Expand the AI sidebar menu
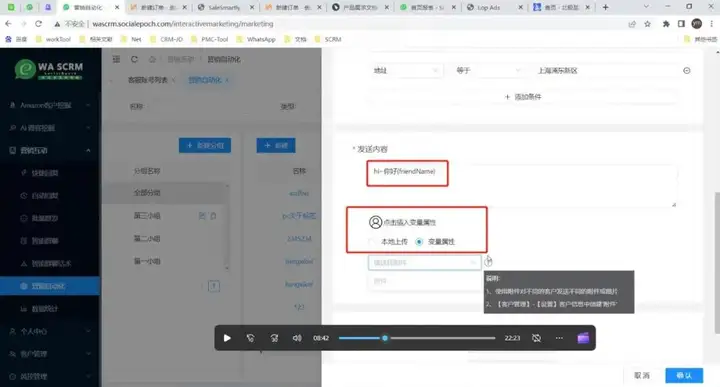720x387 pixels. point(50,128)
